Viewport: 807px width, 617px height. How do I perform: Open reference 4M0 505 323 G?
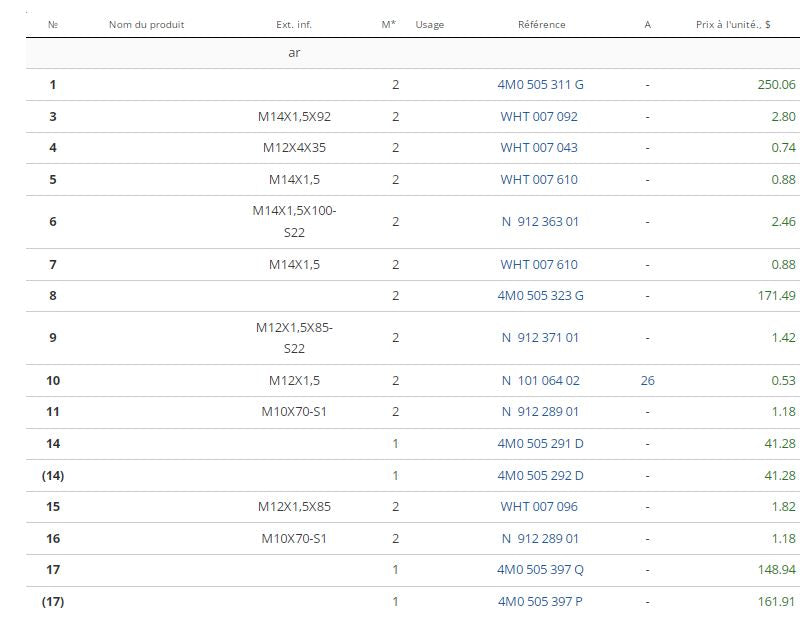(540, 296)
